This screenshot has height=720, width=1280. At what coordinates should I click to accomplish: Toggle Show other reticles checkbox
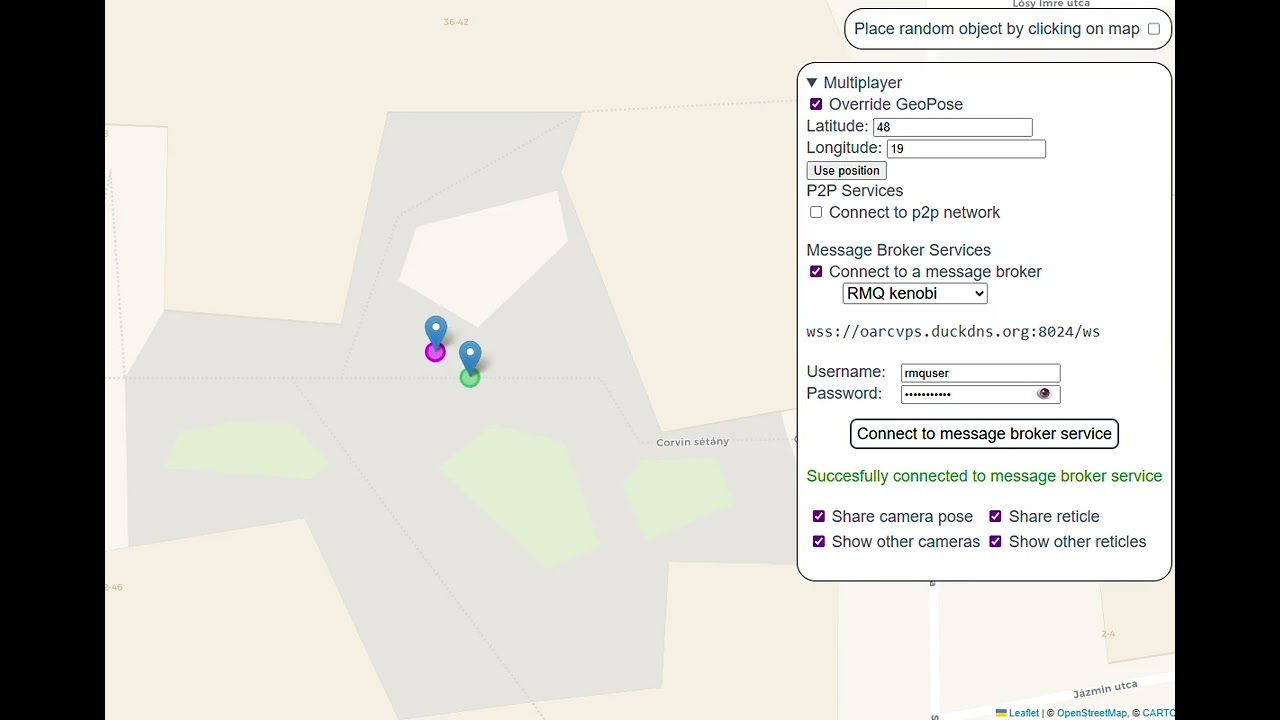click(996, 541)
